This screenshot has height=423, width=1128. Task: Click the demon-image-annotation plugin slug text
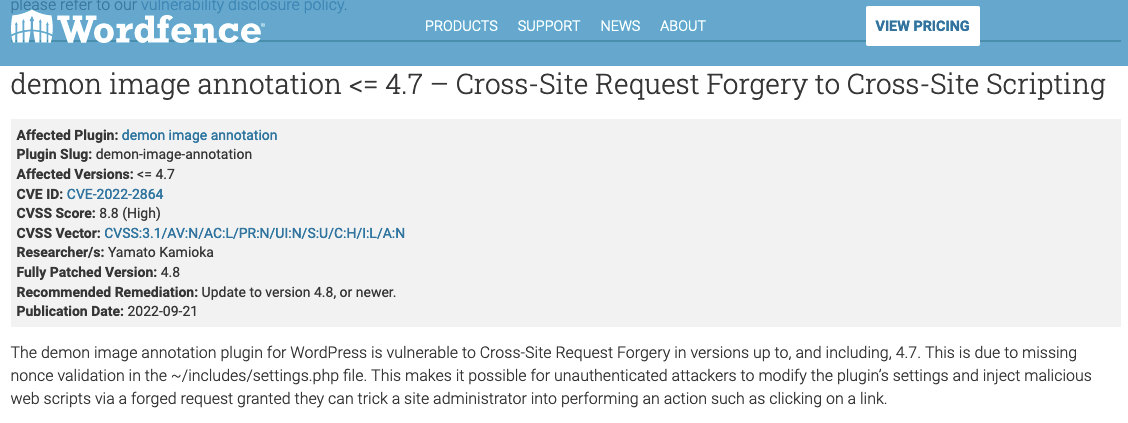[174, 155]
